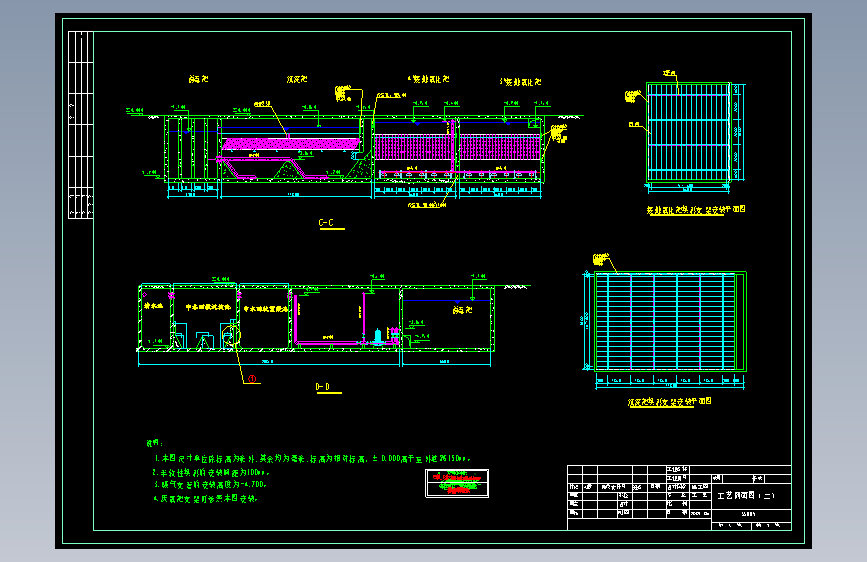Viewport: 867px width, 562px height.
Task: Click the 调节池 label above section C-C
Action: tap(198, 79)
